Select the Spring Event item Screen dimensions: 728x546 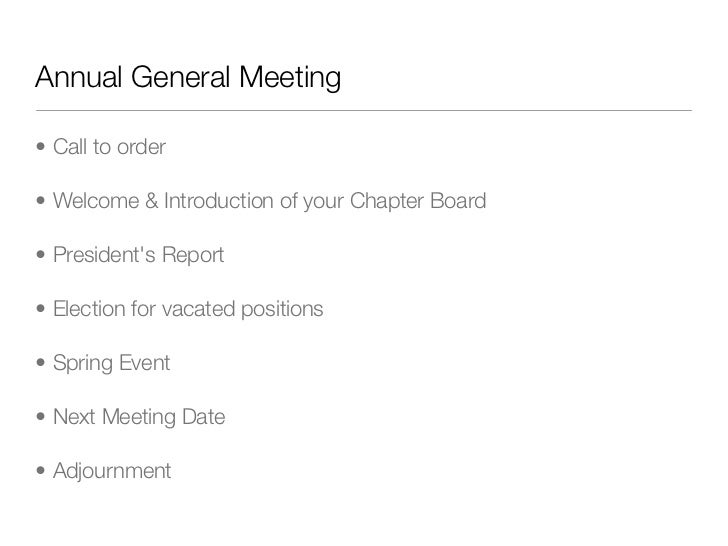pos(111,363)
